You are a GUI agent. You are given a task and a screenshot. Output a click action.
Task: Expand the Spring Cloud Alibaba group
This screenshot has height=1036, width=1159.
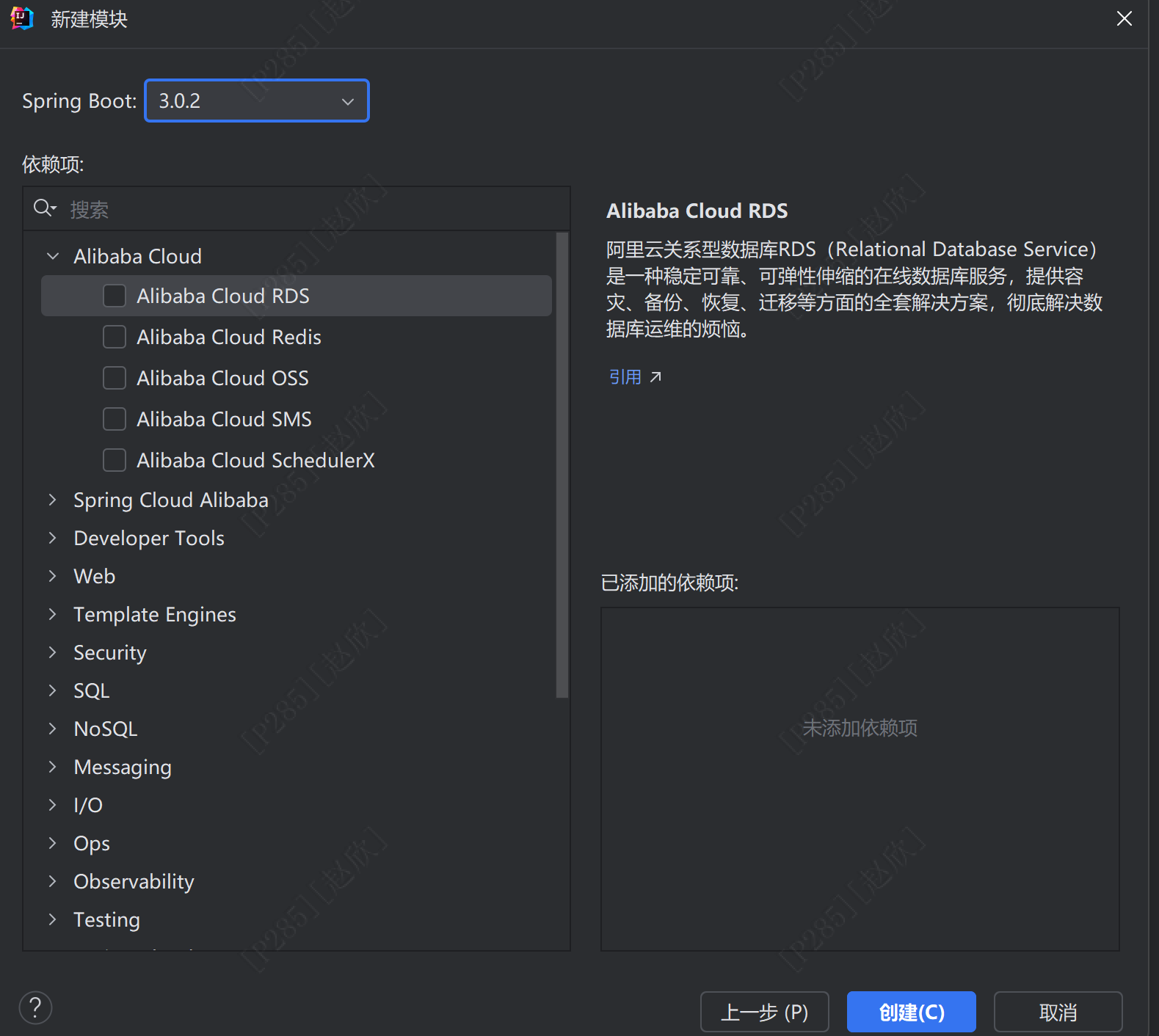pos(53,500)
